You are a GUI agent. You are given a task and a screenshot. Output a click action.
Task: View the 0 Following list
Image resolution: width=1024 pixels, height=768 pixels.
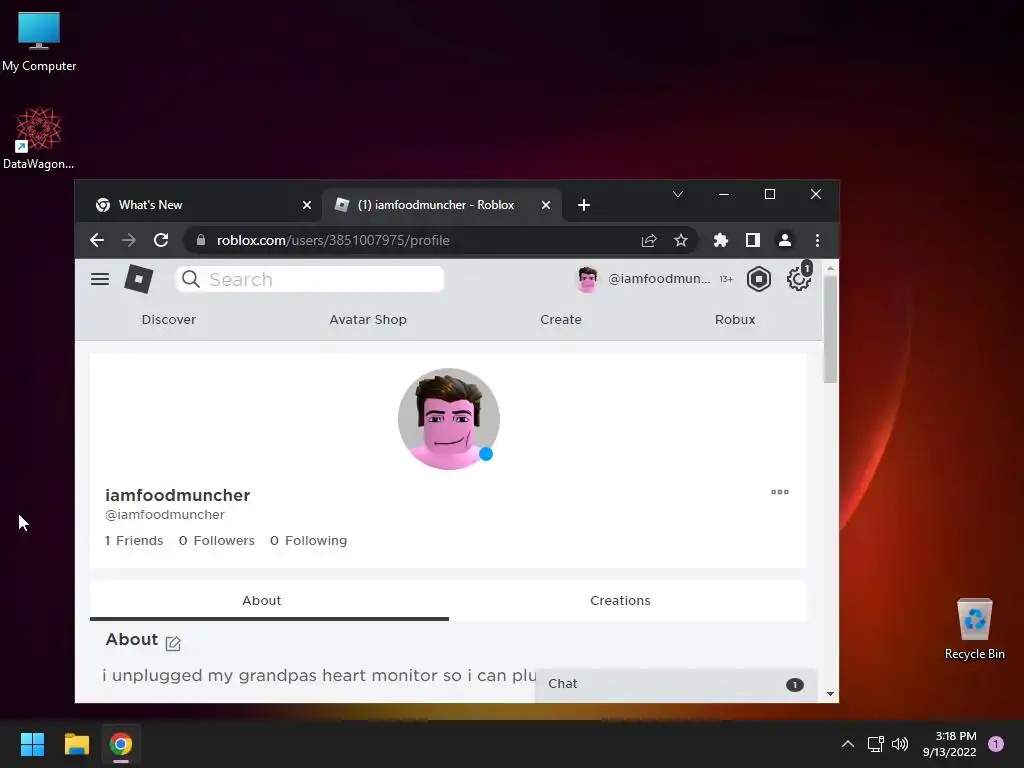(308, 541)
